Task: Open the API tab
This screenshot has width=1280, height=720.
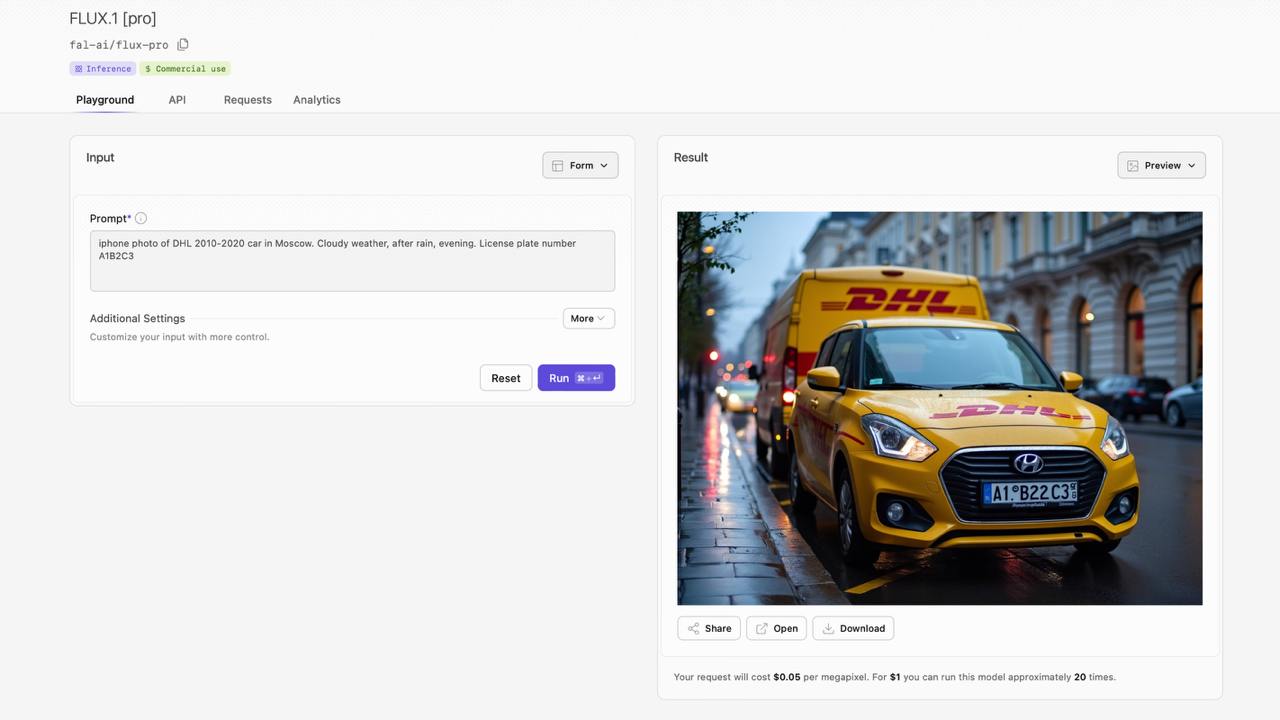Action: [x=177, y=100]
